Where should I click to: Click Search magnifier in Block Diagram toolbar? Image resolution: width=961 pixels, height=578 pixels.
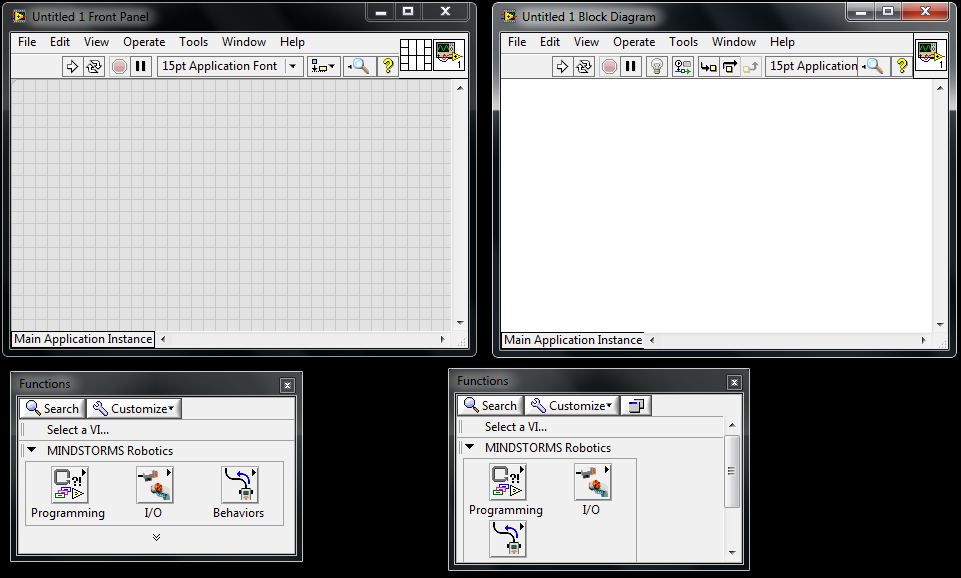873,66
